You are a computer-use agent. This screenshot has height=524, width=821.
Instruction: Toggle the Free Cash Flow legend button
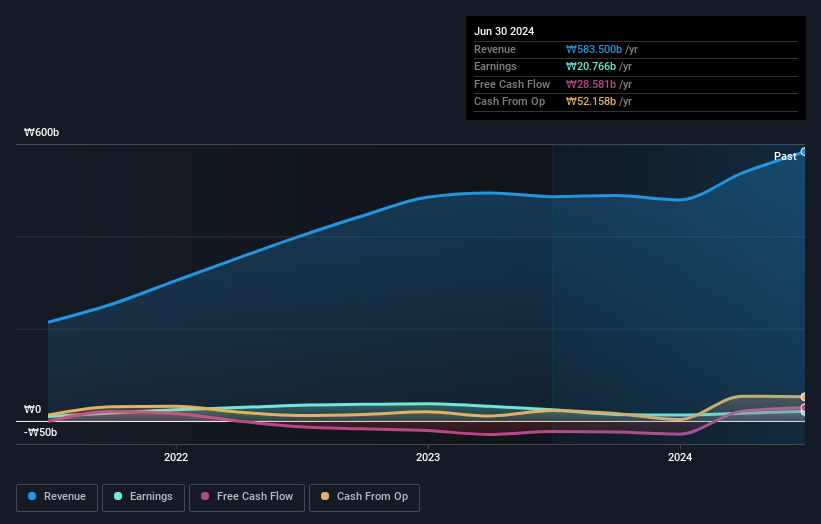247,497
